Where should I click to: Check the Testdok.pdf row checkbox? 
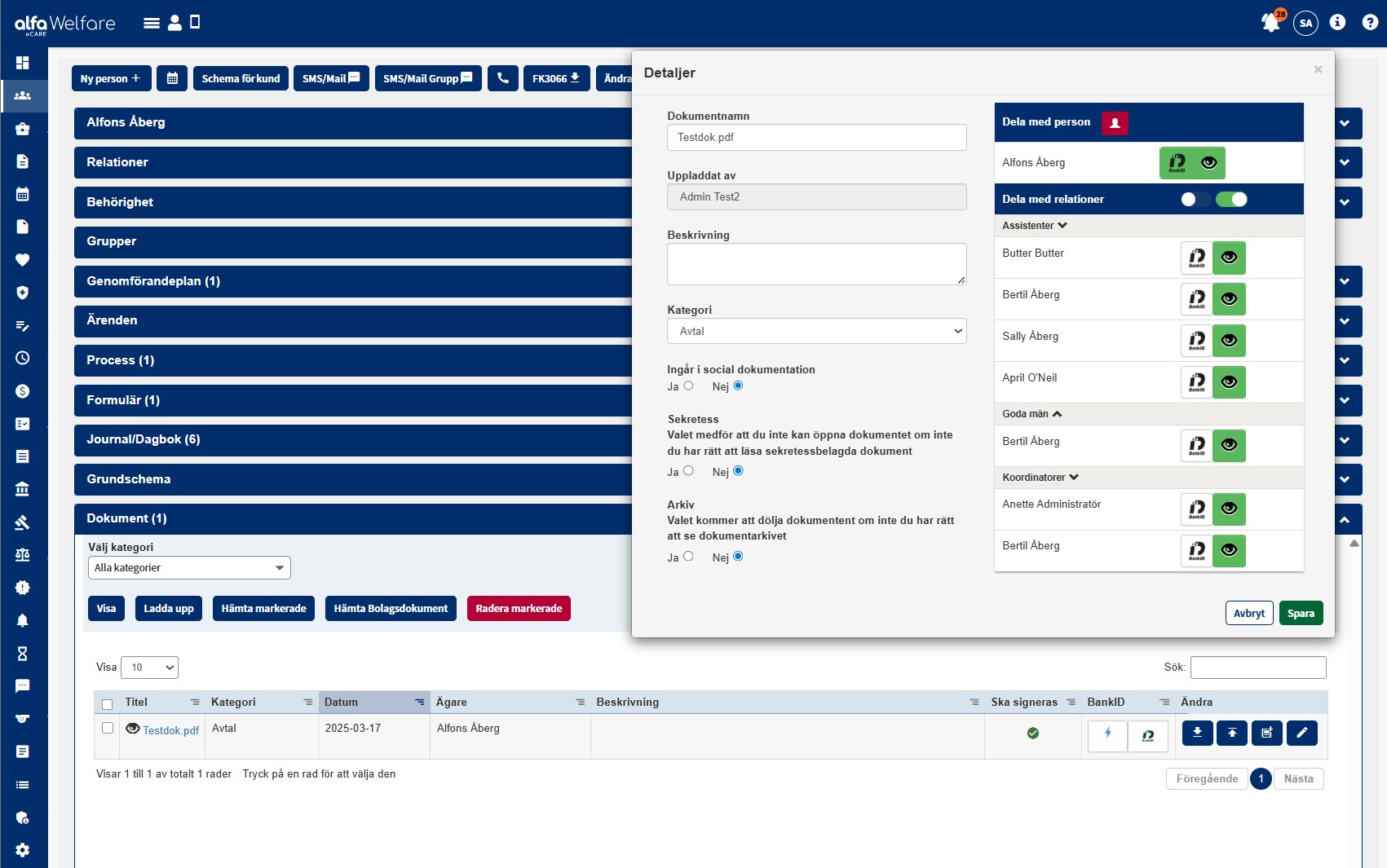point(108,728)
